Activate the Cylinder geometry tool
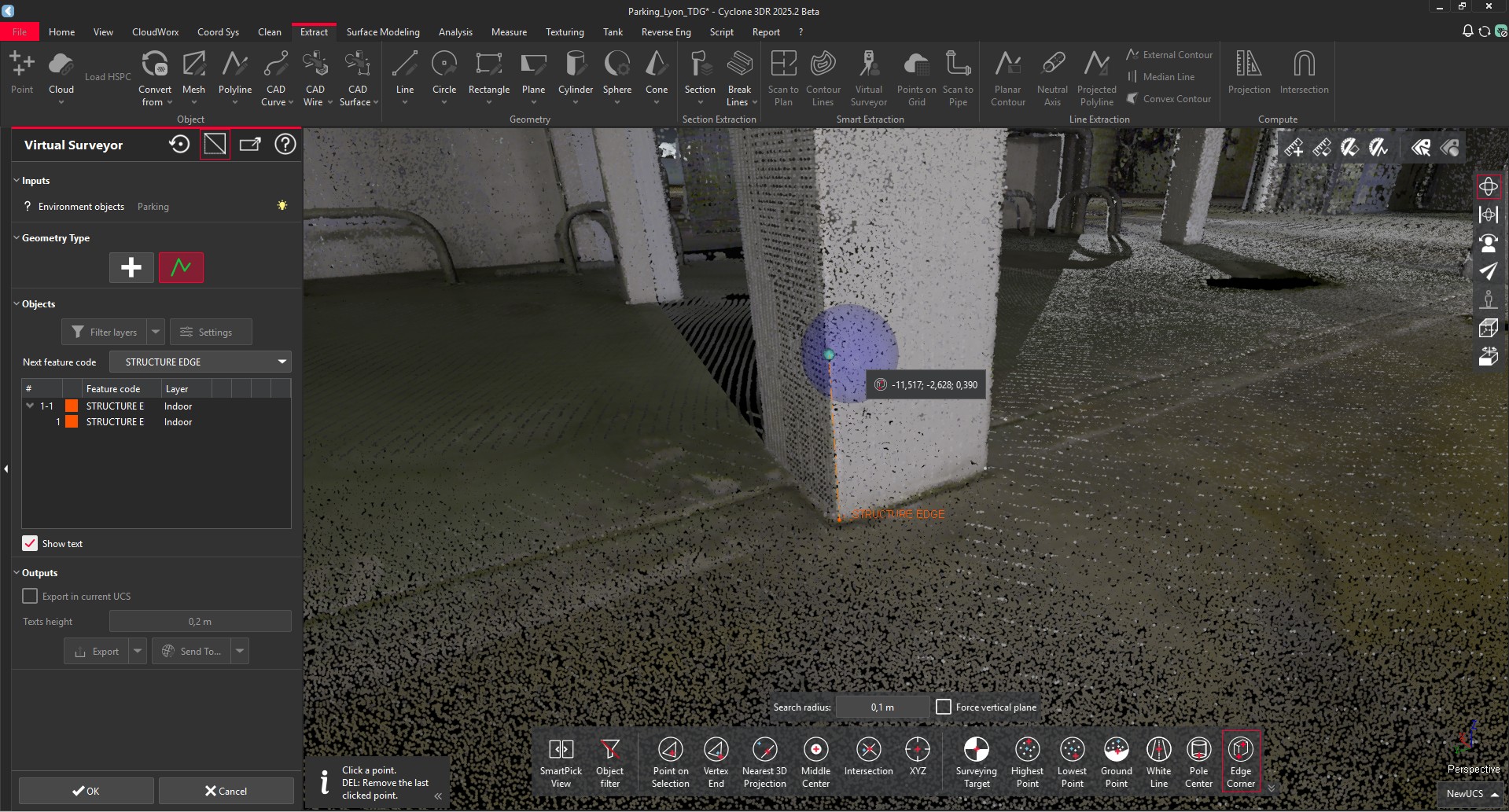 coord(575,76)
